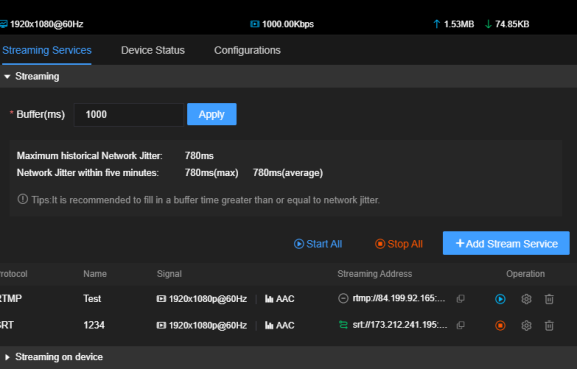Click the bitrate icon beside 1000.00Kbps
This screenshot has height=370, width=577.
pyautogui.click(x=254, y=24)
